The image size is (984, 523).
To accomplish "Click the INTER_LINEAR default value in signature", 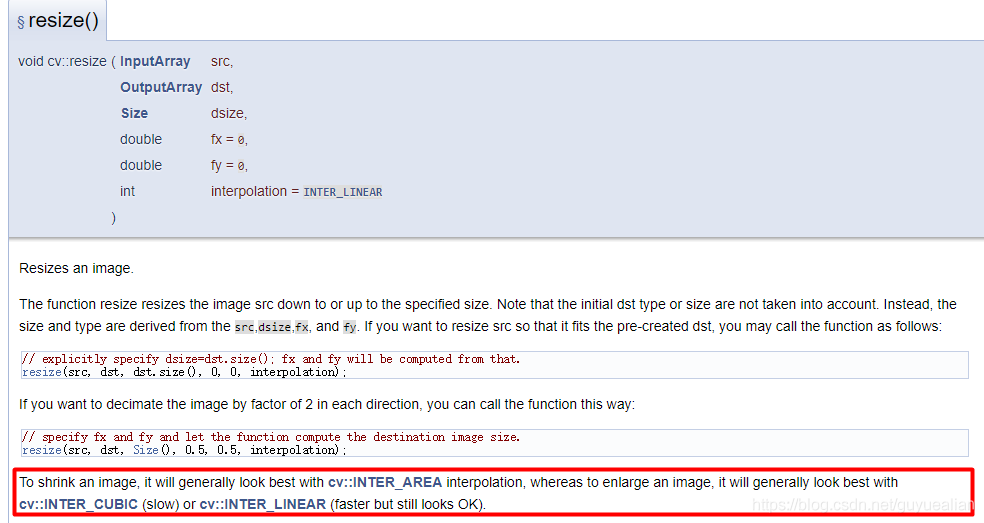I will 342,192.
